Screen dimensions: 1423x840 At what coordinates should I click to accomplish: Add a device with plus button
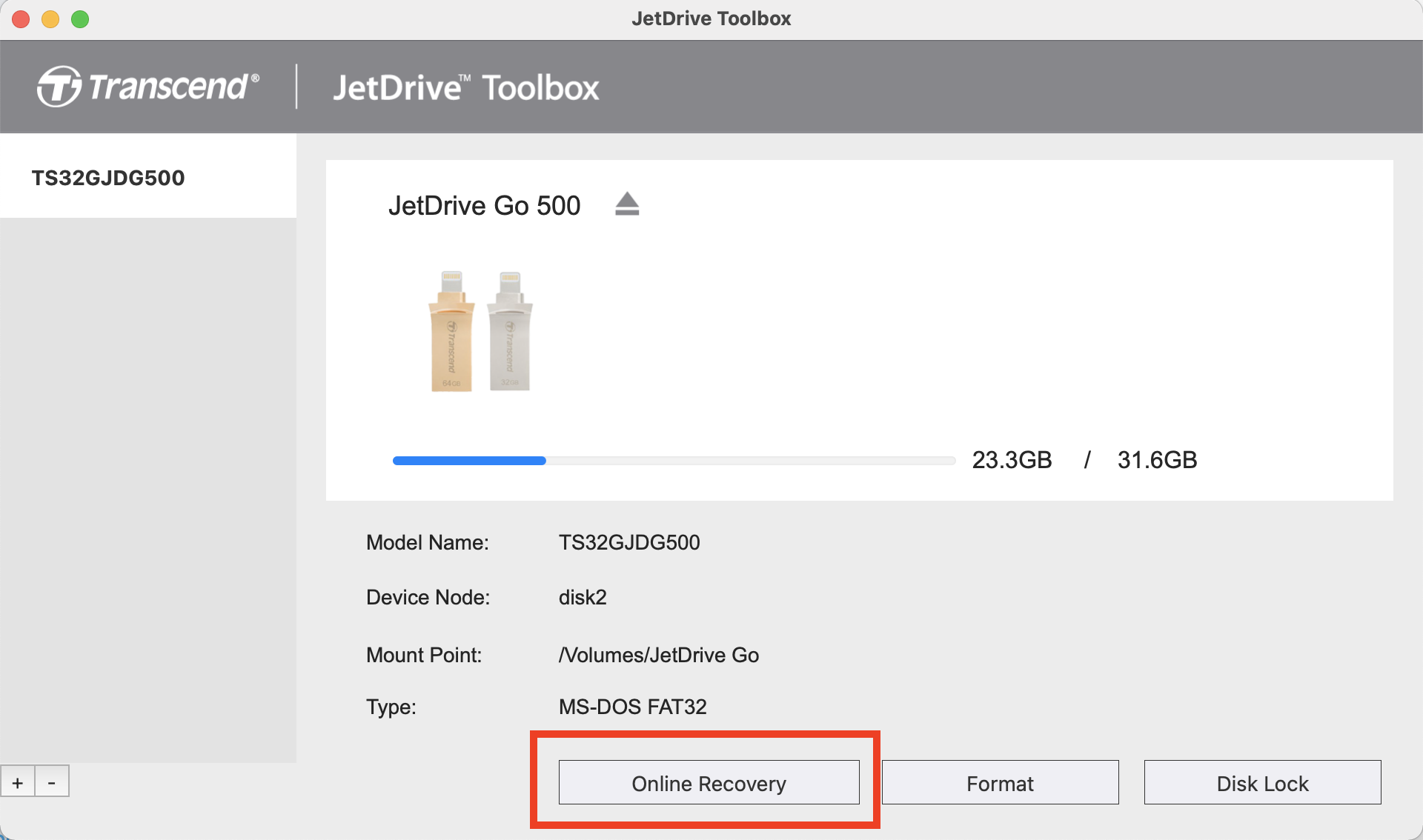point(18,781)
